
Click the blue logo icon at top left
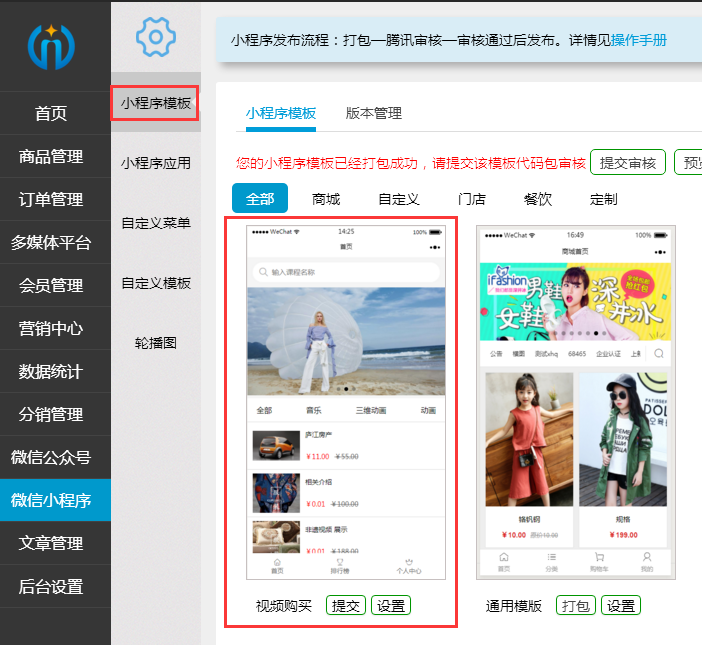[51, 44]
